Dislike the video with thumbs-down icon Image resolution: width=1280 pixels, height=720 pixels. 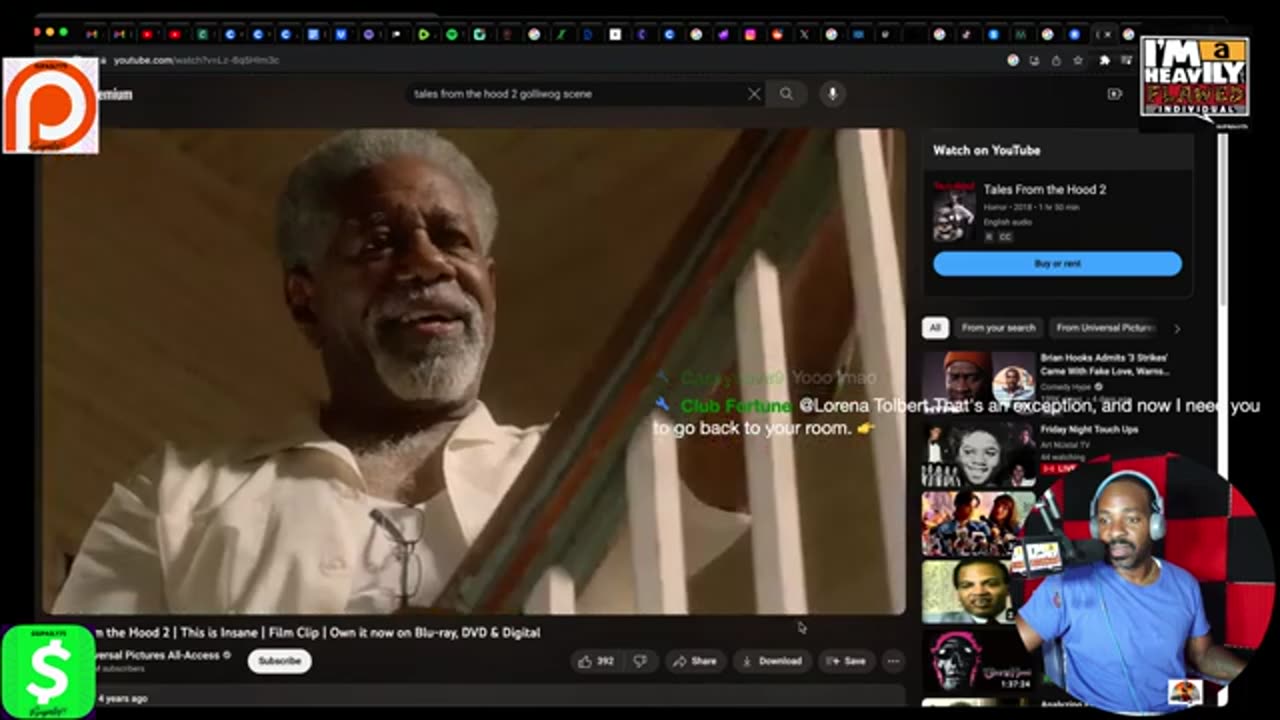point(640,661)
